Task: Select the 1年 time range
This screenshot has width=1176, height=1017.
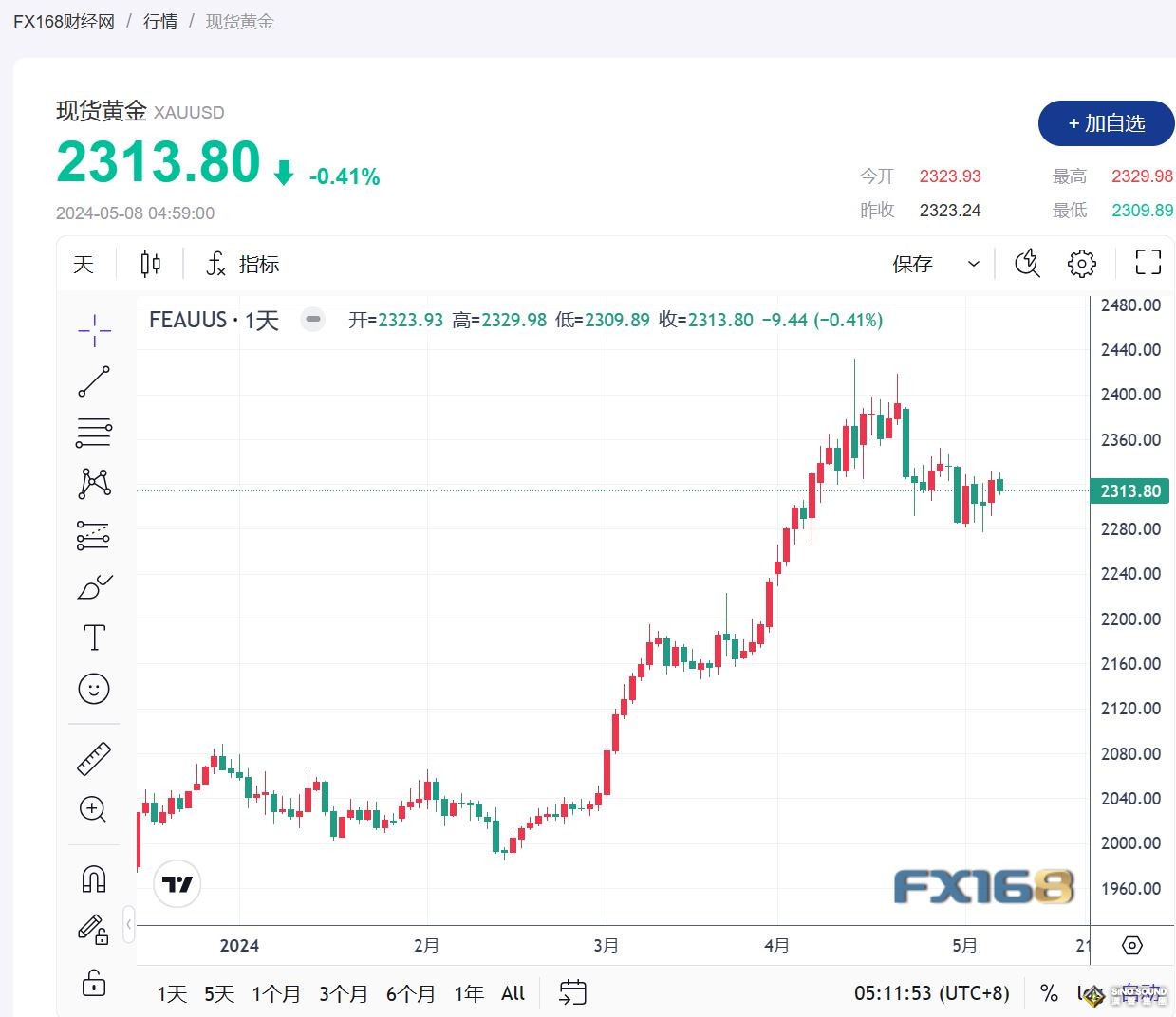Action: click(x=469, y=993)
